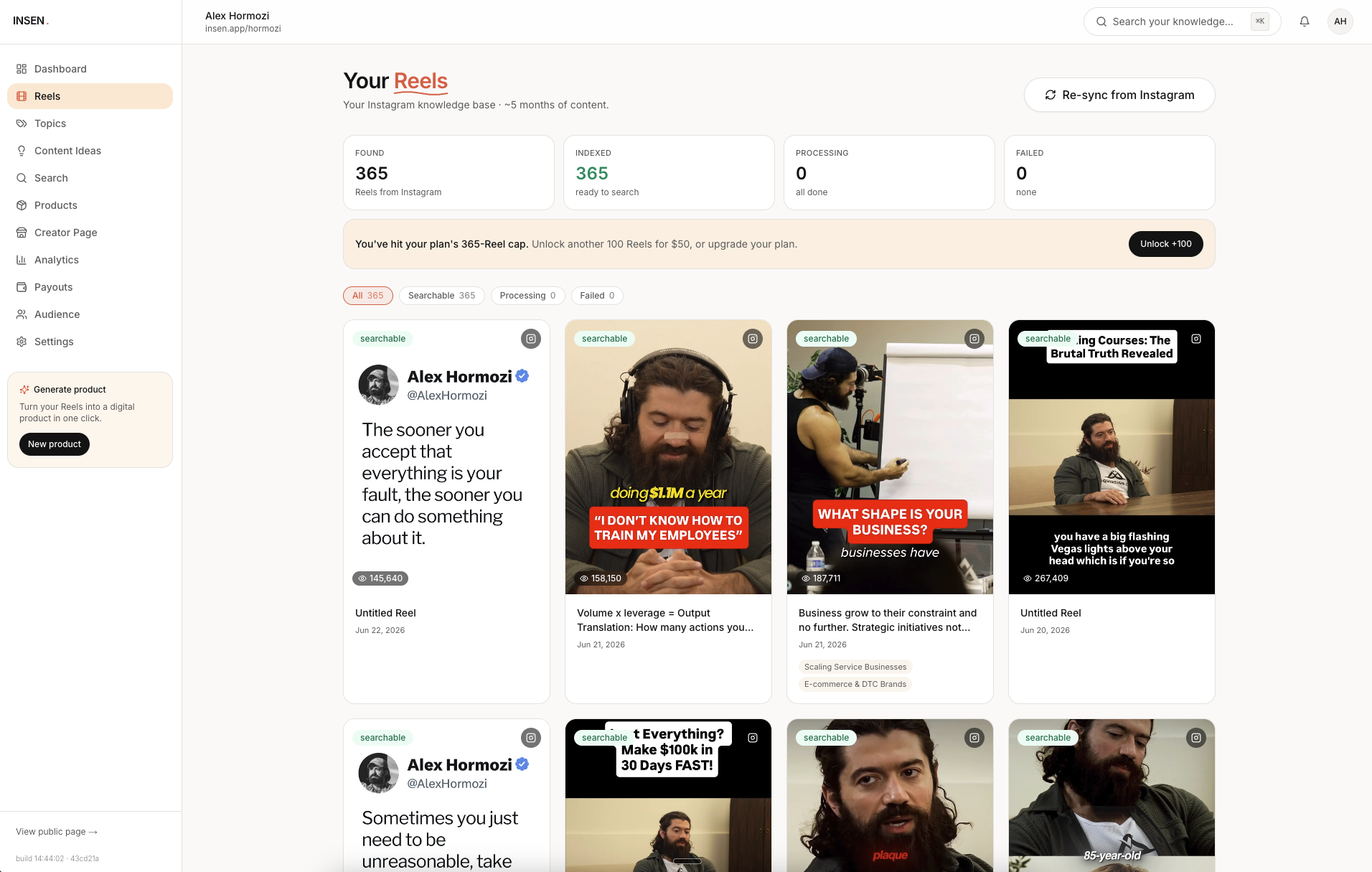Click the Failed 0 stat card

1109,172
